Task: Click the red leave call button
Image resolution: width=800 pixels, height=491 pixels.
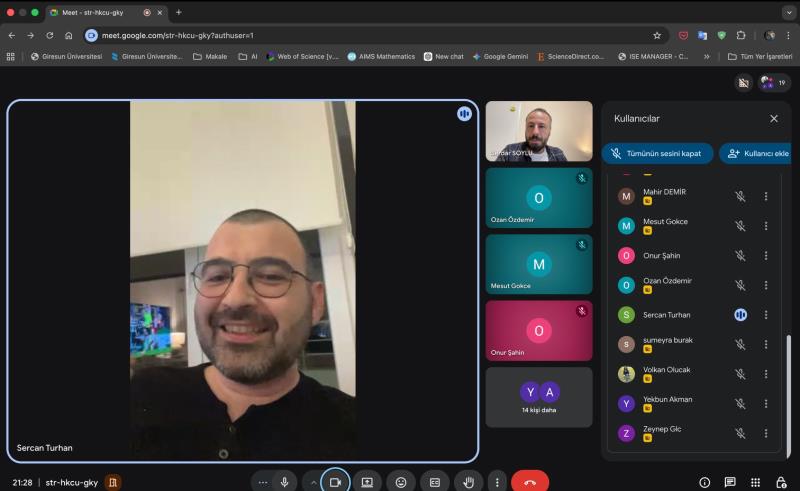Action: 529,482
